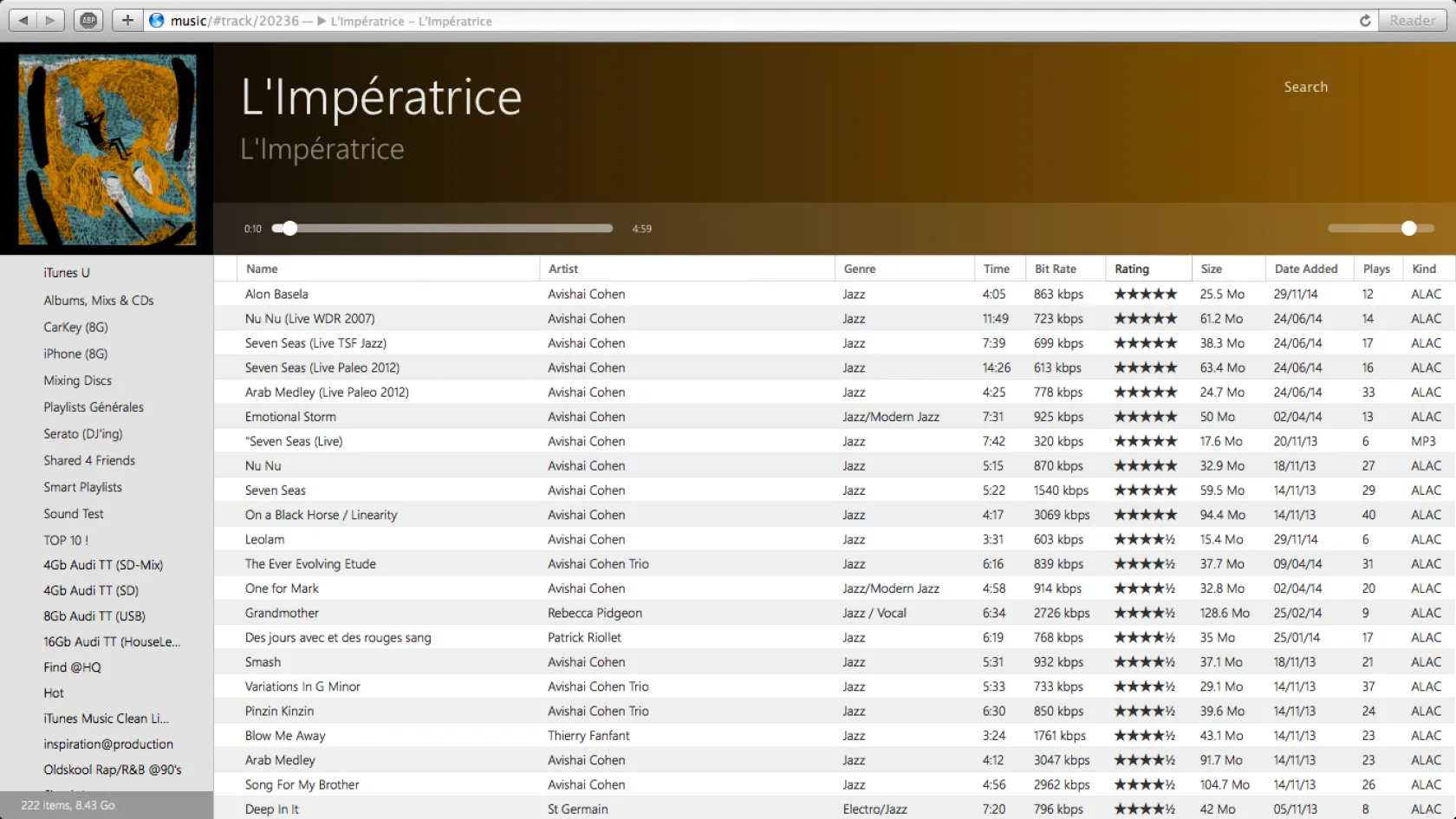The width and height of the screenshot is (1456, 819).
Task: Select the track Emotional Storm
Action: (x=290, y=417)
